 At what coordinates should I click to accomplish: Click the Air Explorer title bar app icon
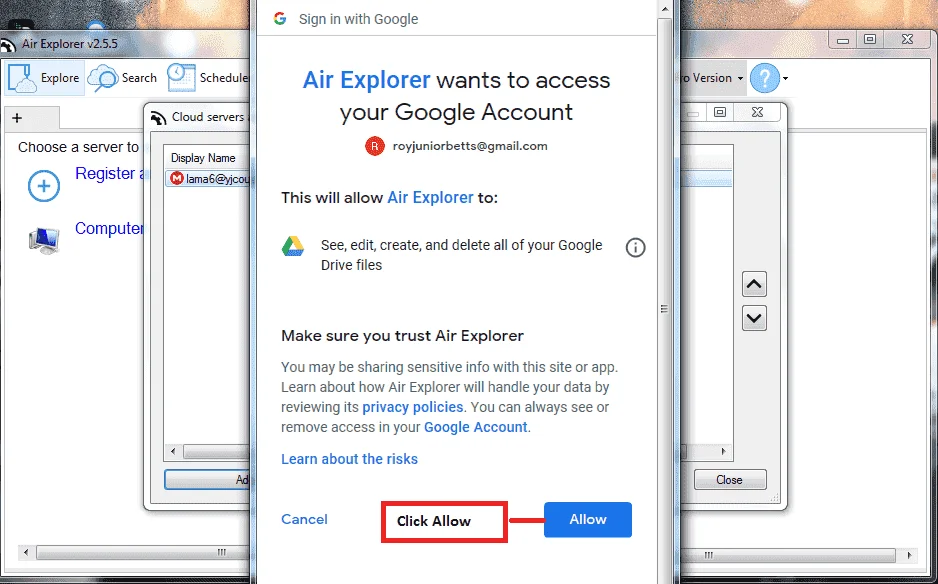pyautogui.click(x=7, y=45)
